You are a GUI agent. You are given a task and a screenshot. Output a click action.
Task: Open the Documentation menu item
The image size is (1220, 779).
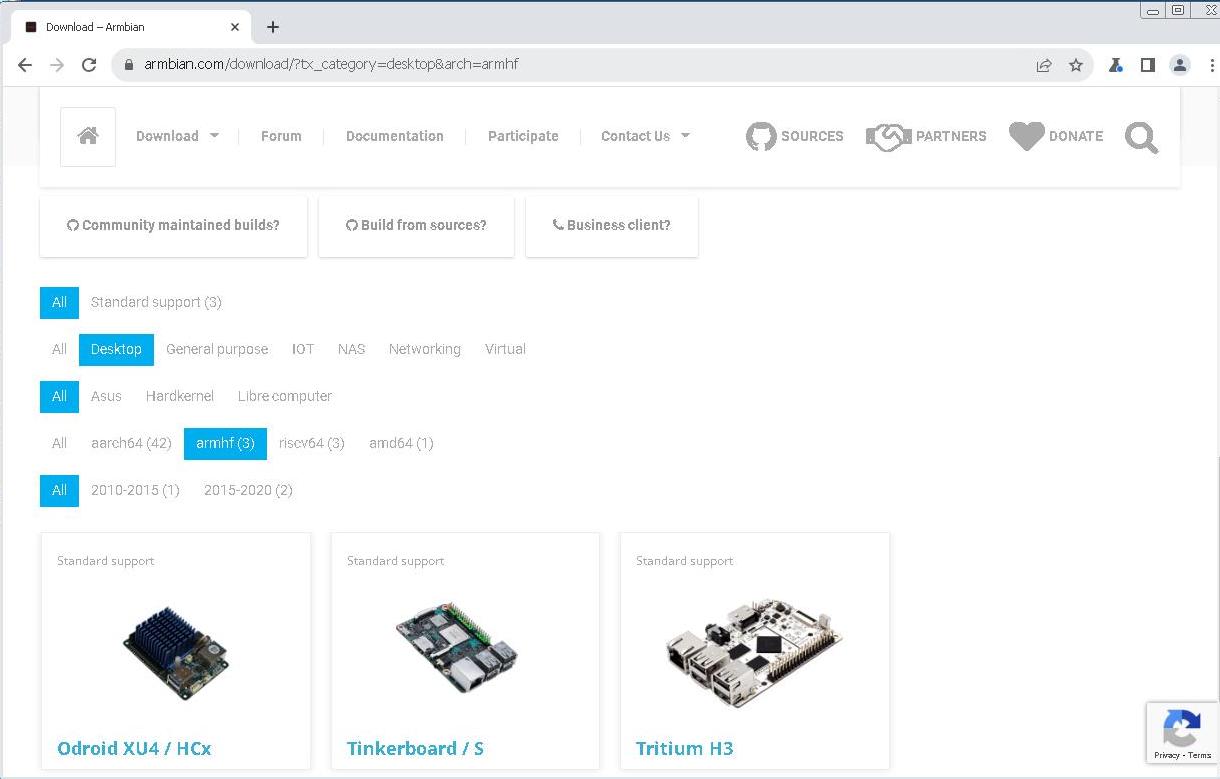point(394,136)
